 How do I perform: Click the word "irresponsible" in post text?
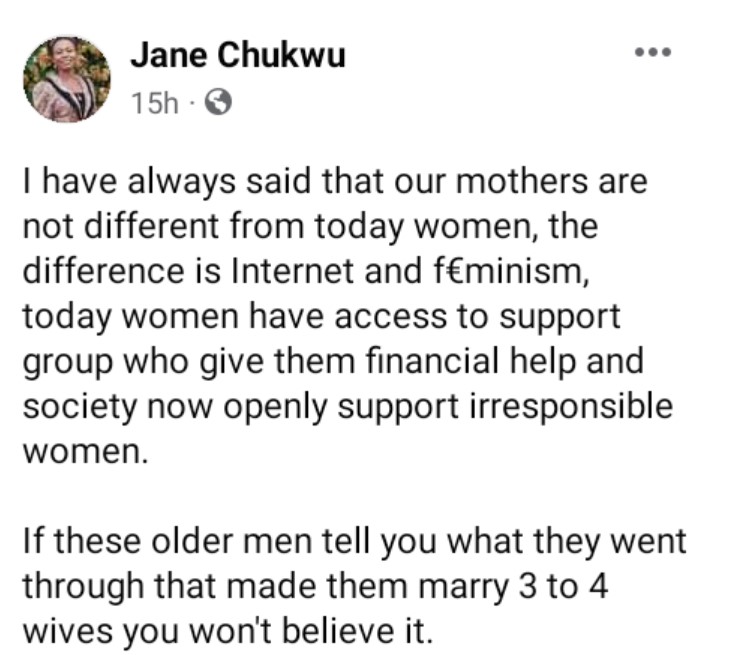point(571,407)
